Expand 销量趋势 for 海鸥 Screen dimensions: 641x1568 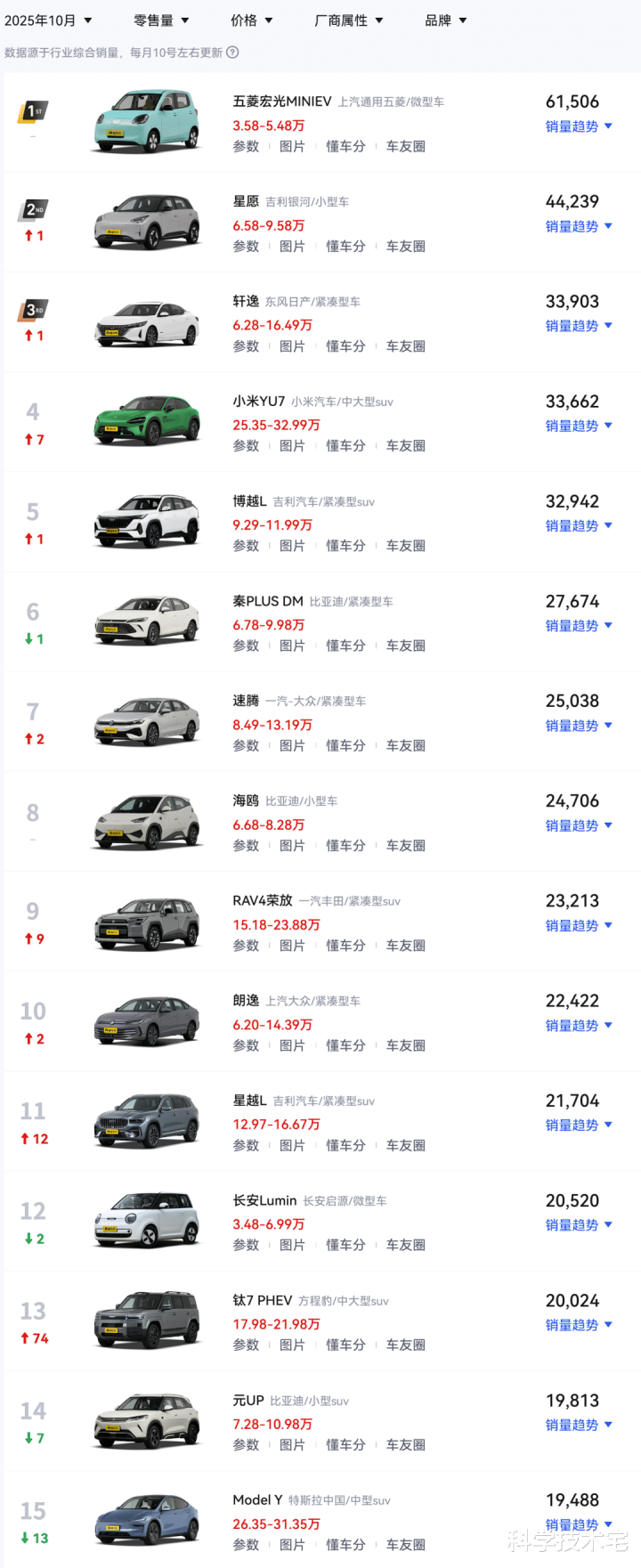coord(579,826)
